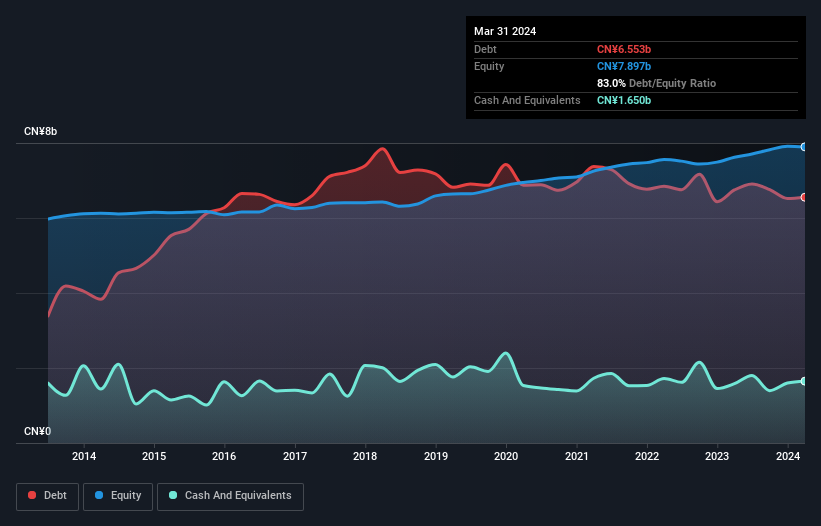The width and height of the screenshot is (821, 526).
Task: Click the 2018 x-axis label
Action: click(365, 456)
